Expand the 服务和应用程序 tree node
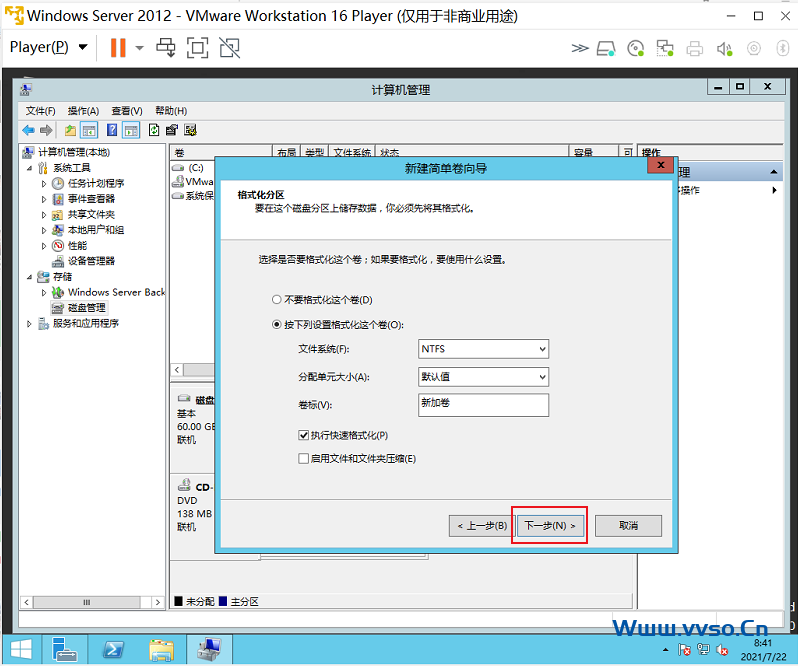Screen dimensions: 798x666 click(x=29, y=324)
